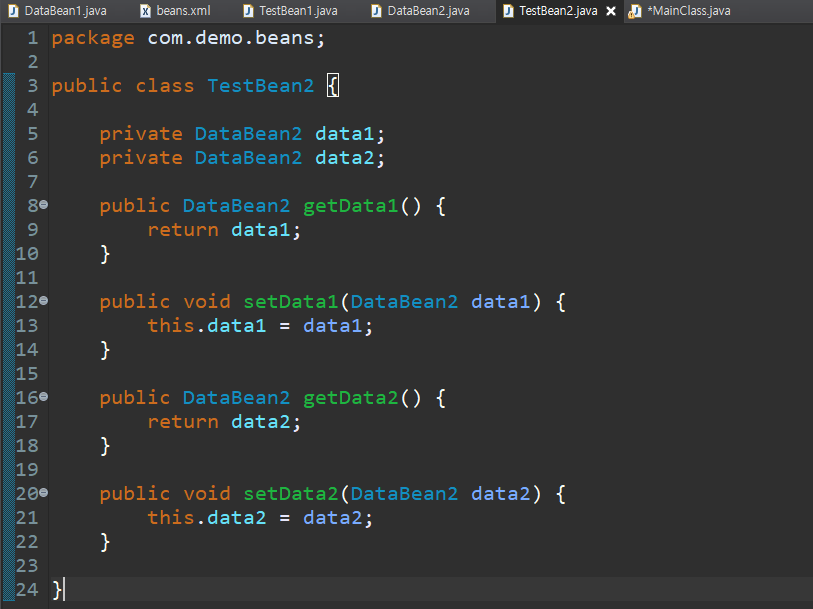813x609 pixels.
Task: Collapse the getData2 method at line 16
Action: tap(44, 396)
